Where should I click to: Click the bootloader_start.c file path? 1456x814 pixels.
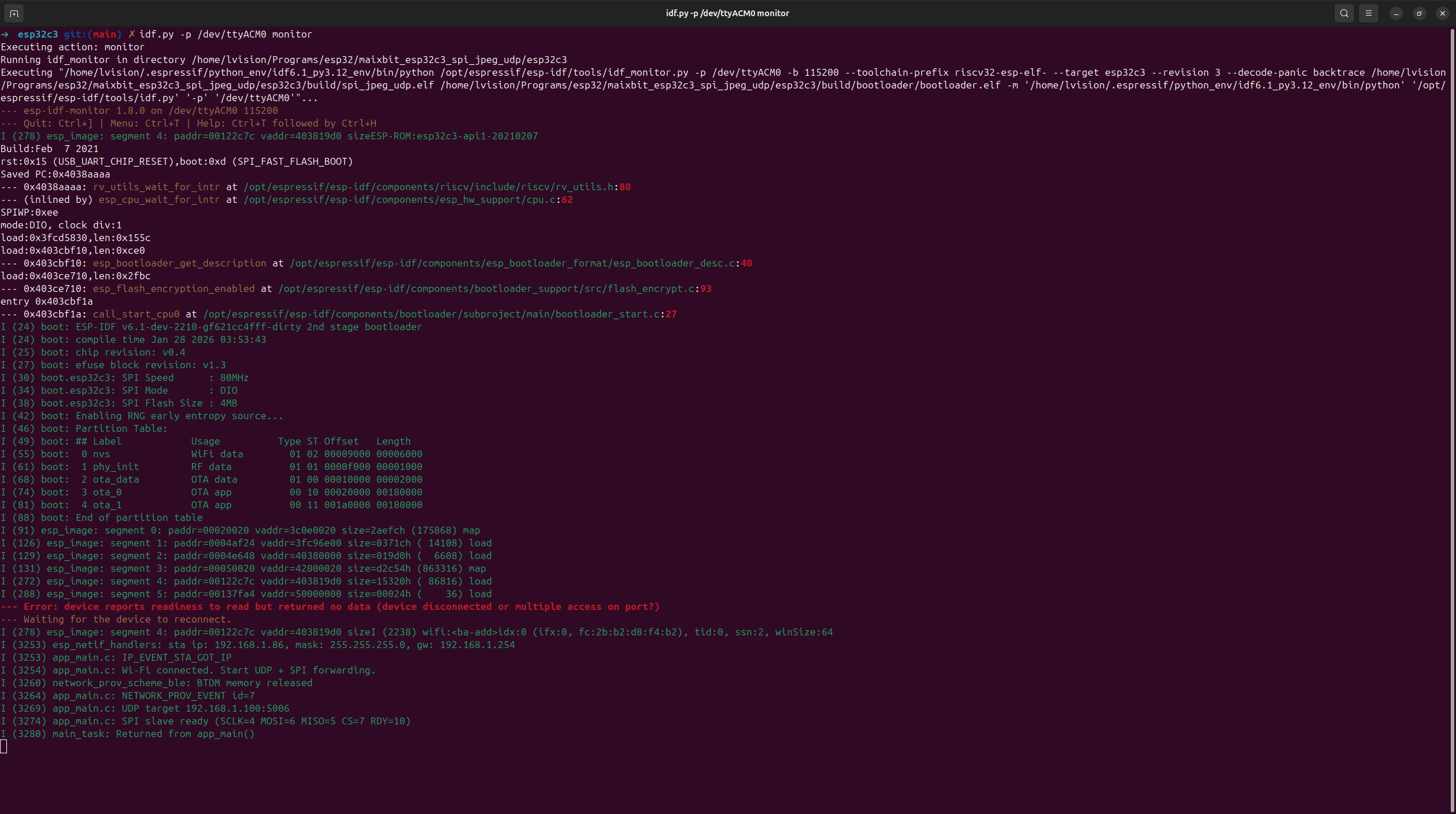[431, 314]
